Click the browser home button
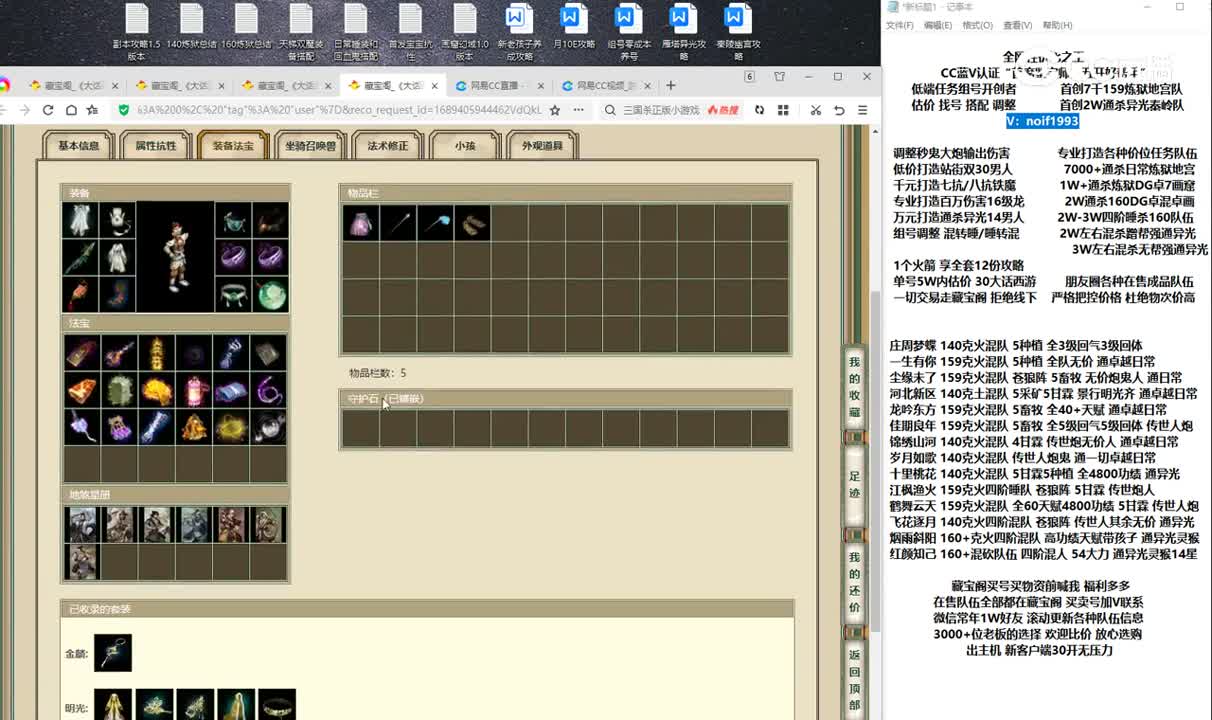The image size is (1212, 720). [x=70, y=110]
